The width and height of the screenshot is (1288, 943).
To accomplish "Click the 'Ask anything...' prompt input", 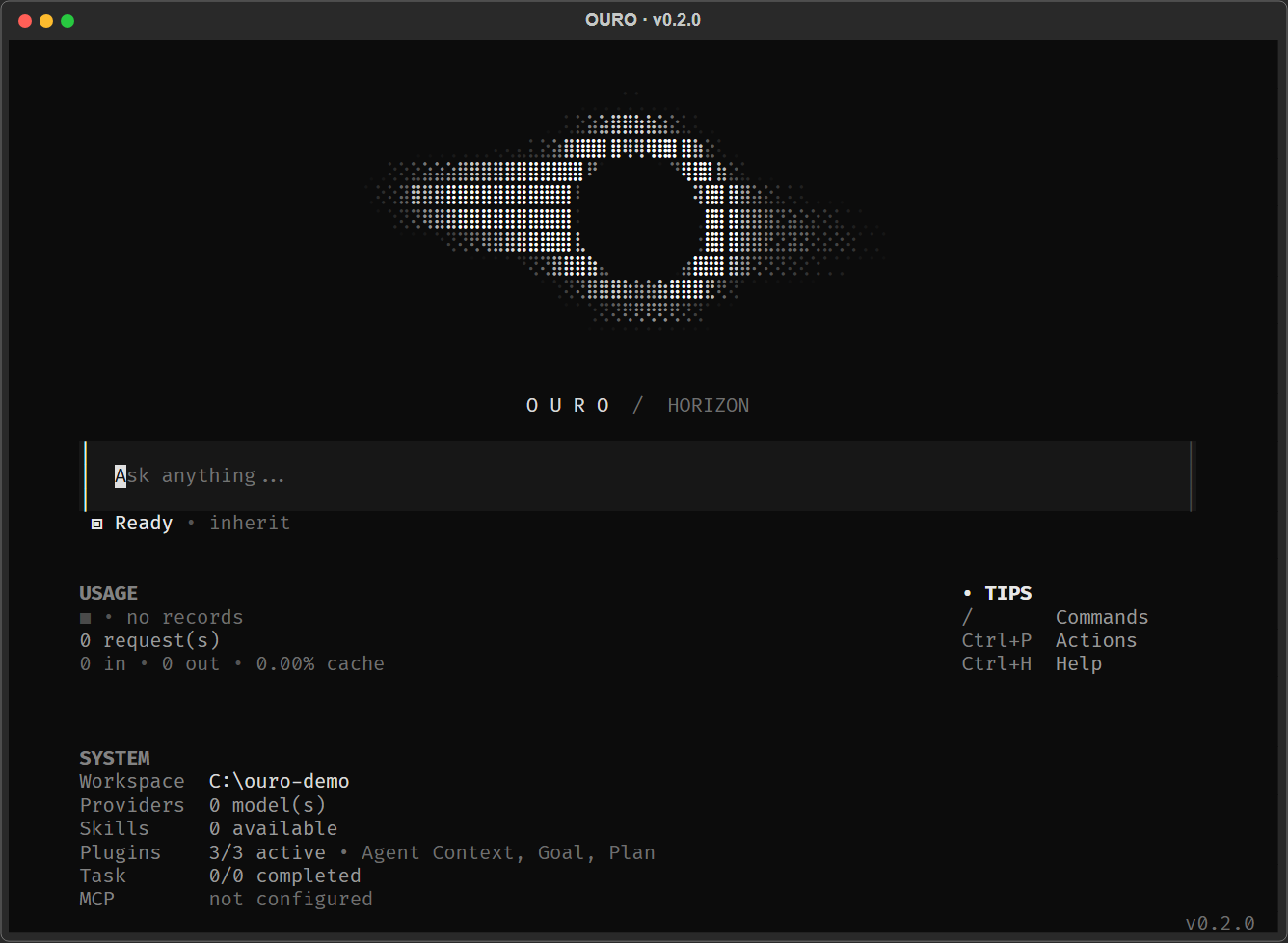I will tap(638, 475).
